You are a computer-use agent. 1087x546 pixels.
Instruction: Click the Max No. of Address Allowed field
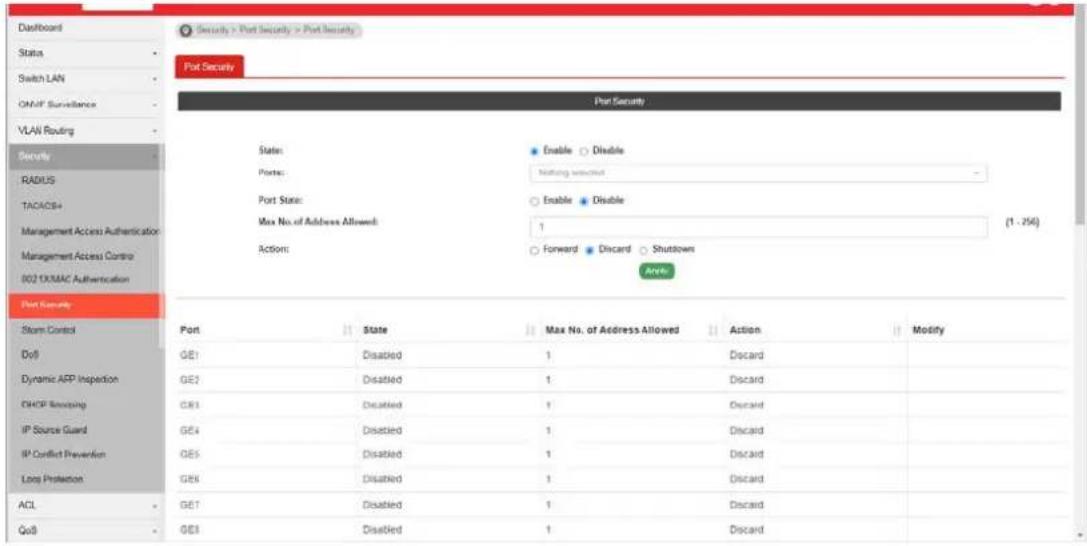tap(758, 227)
